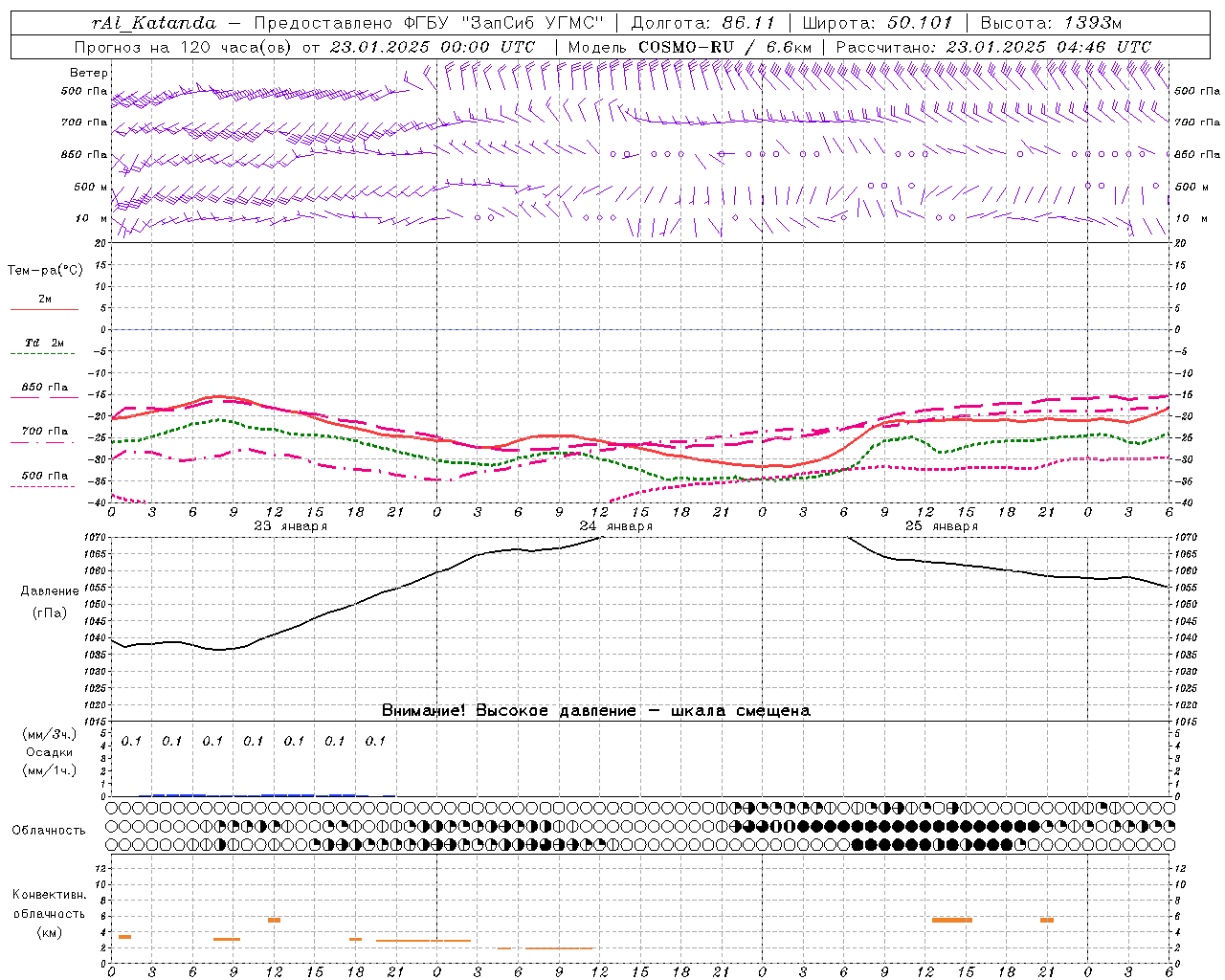Click the station name rAl_Katanda
Image resolution: width=1225 pixels, height=980 pixels.
[x=154, y=23]
